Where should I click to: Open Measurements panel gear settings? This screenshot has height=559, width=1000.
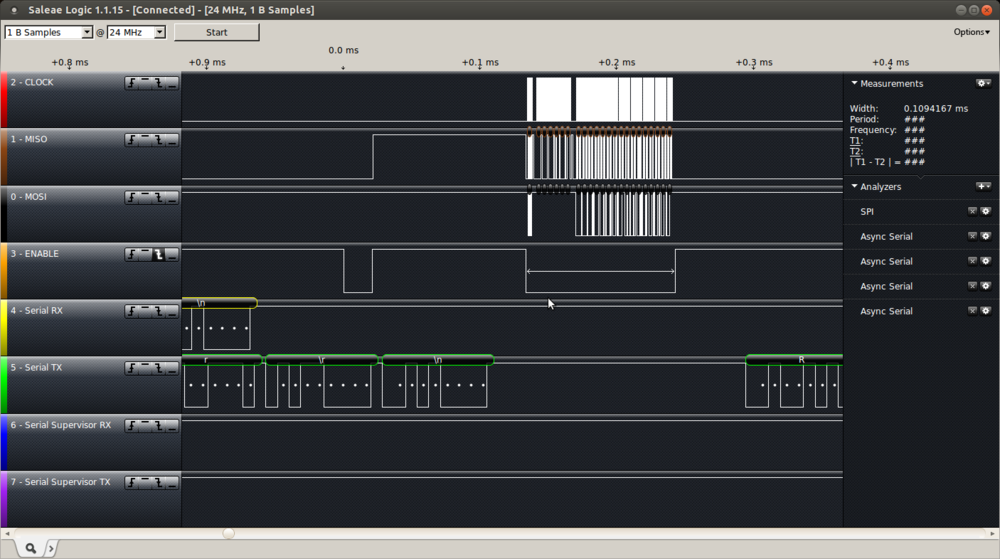coord(983,84)
